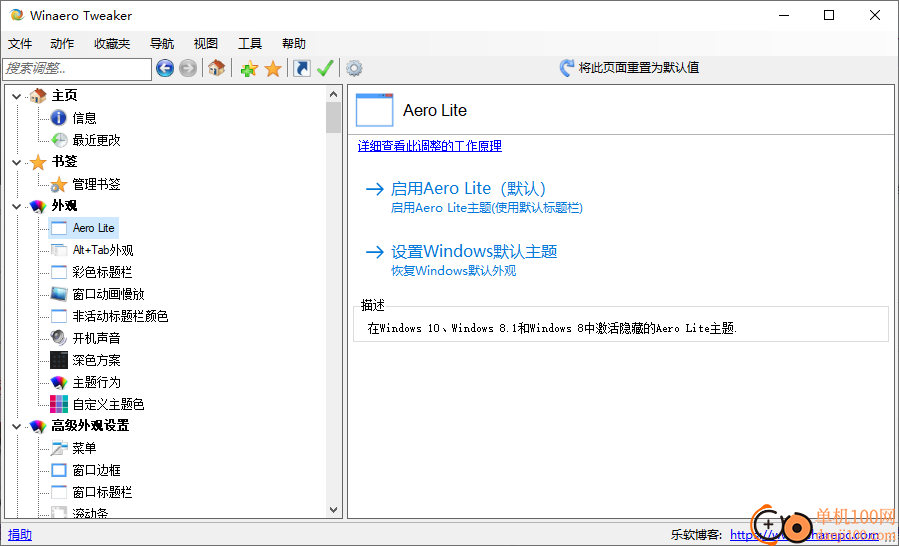Open the 导航 menu

tap(162, 44)
